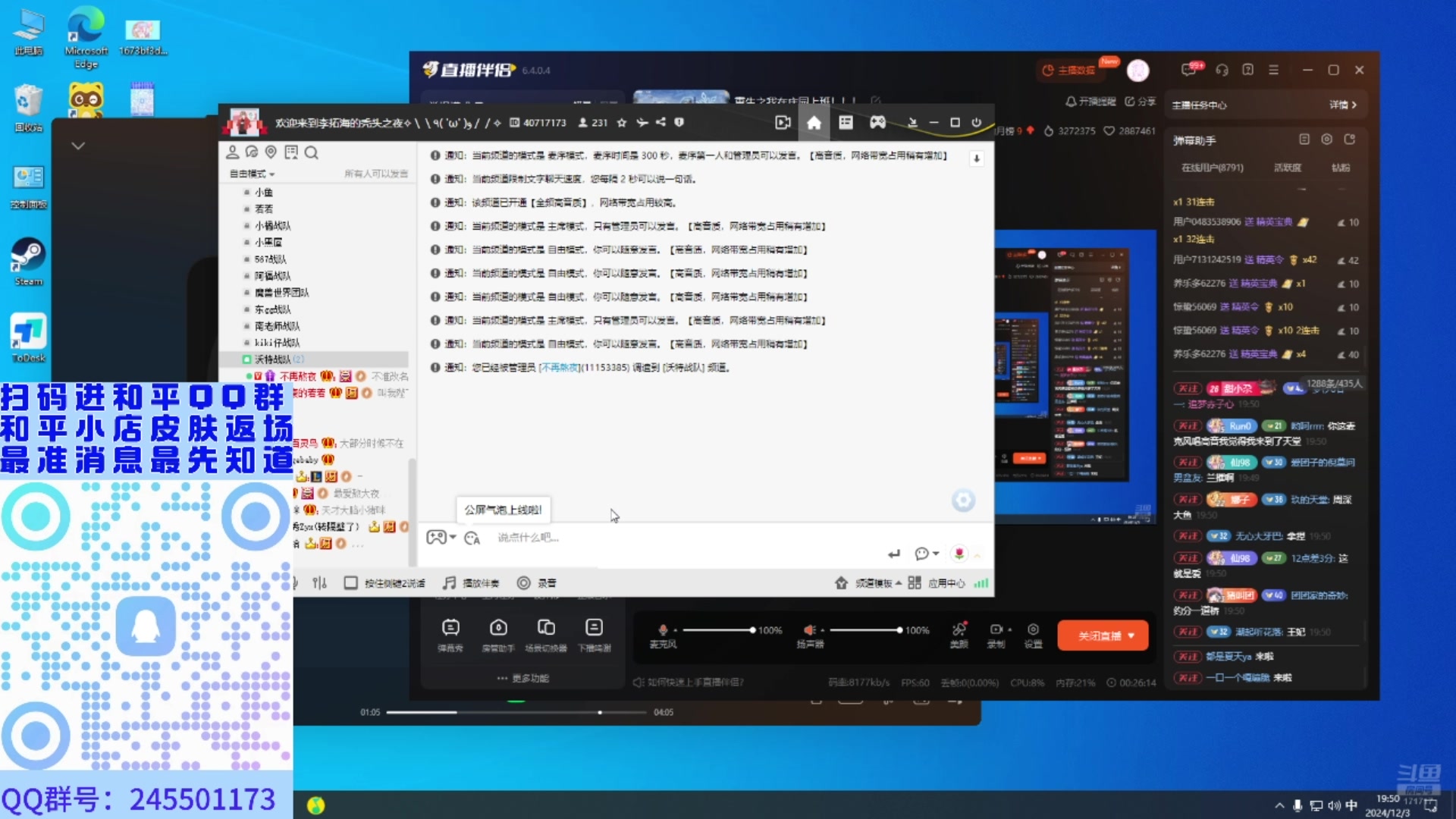
Task: Click the headset support icon in 直播伴侣
Action: (x=1222, y=70)
